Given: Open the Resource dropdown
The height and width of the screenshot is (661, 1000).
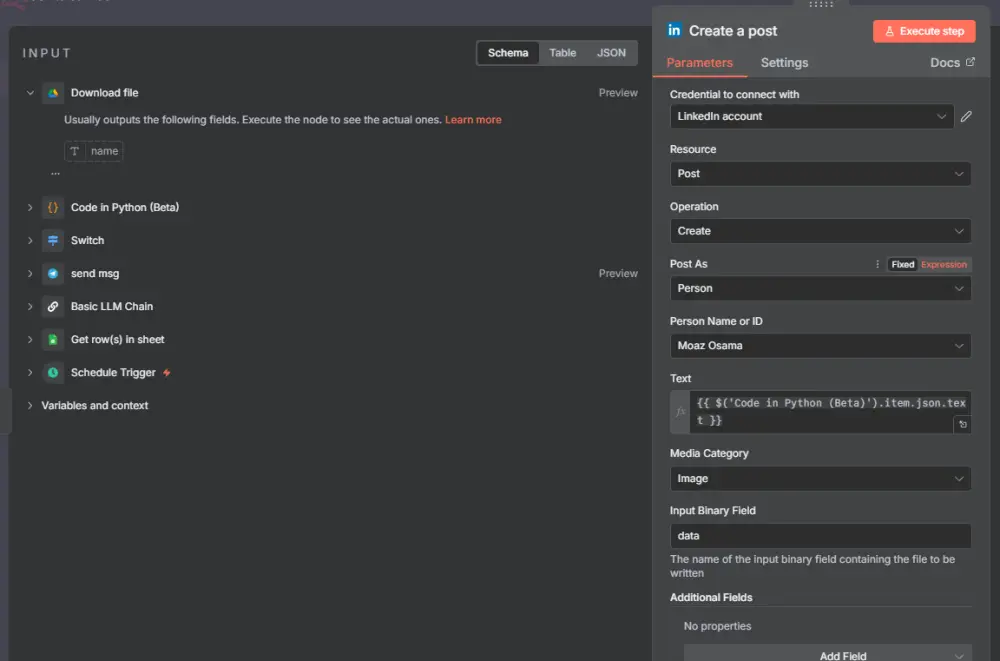Looking at the screenshot, I should [820, 174].
